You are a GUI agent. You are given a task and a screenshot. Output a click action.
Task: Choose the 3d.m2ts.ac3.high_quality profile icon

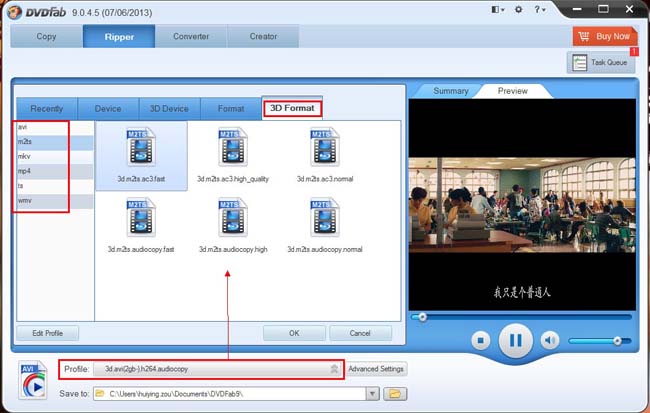(233, 147)
